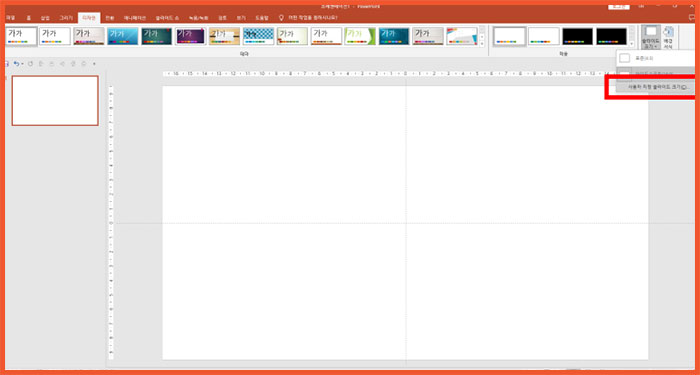The width and height of the screenshot is (700, 375).
Task: Save via quick access toolbar icon
Action: click(x=7, y=64)
